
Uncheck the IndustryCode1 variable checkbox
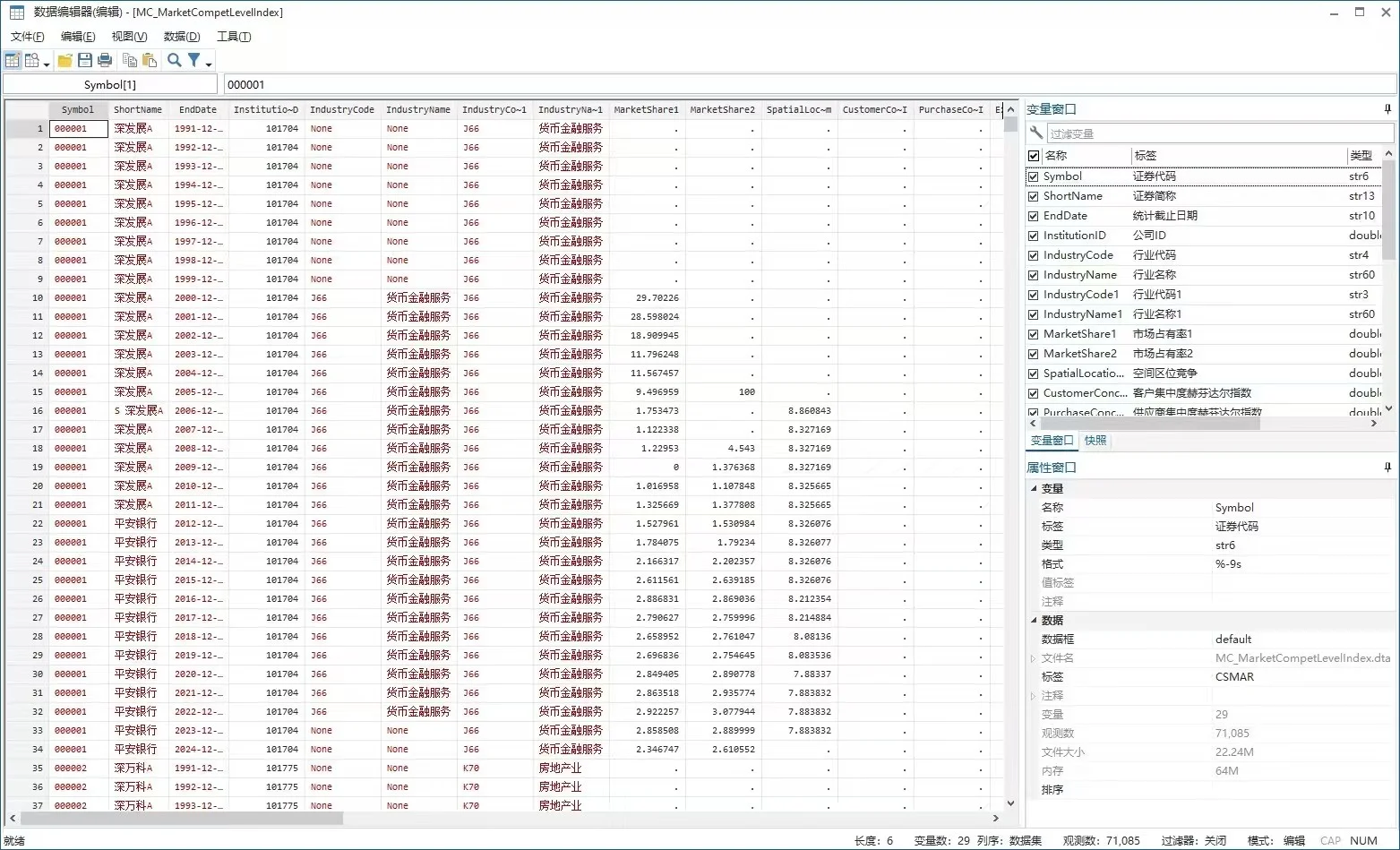pyautogui.click(x=1034, y=295)
